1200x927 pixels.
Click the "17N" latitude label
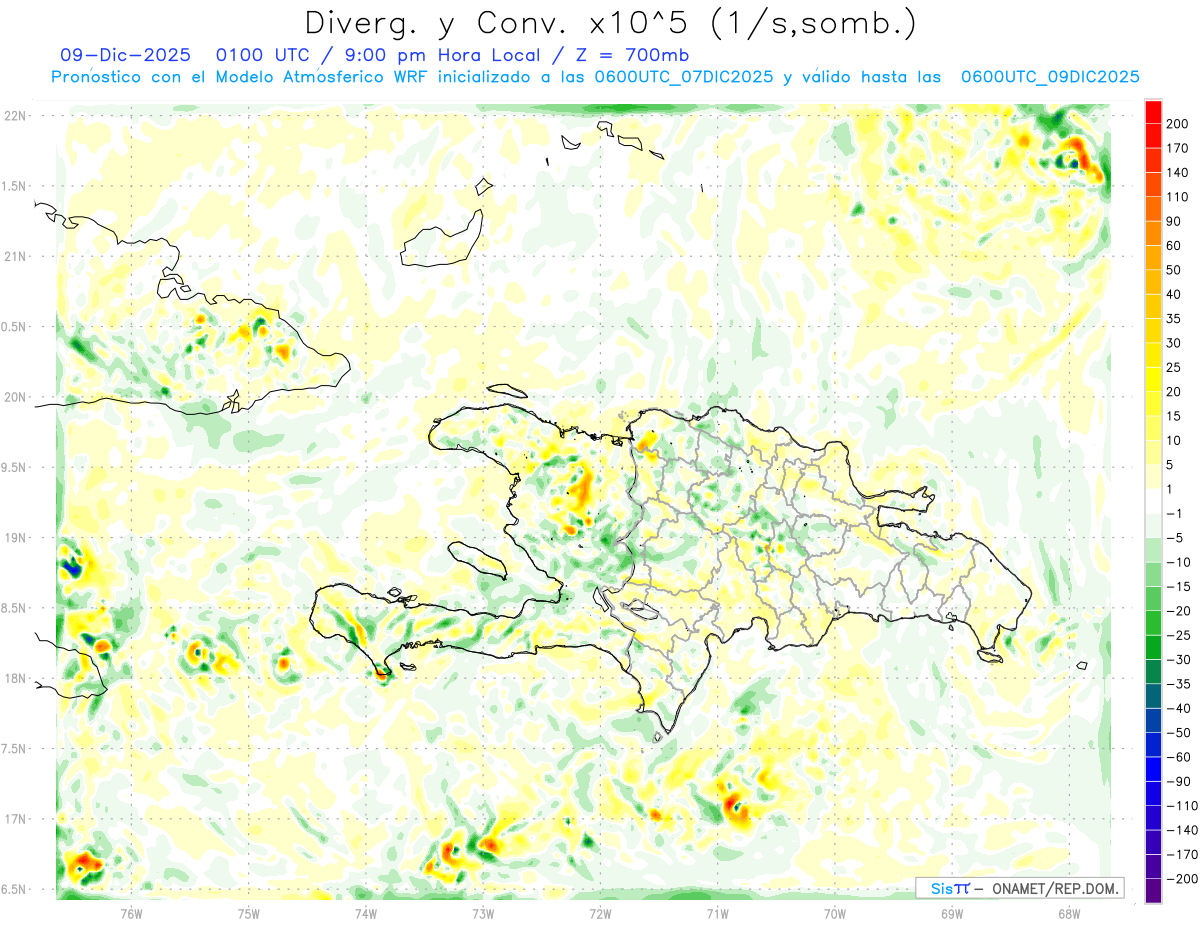16,819
